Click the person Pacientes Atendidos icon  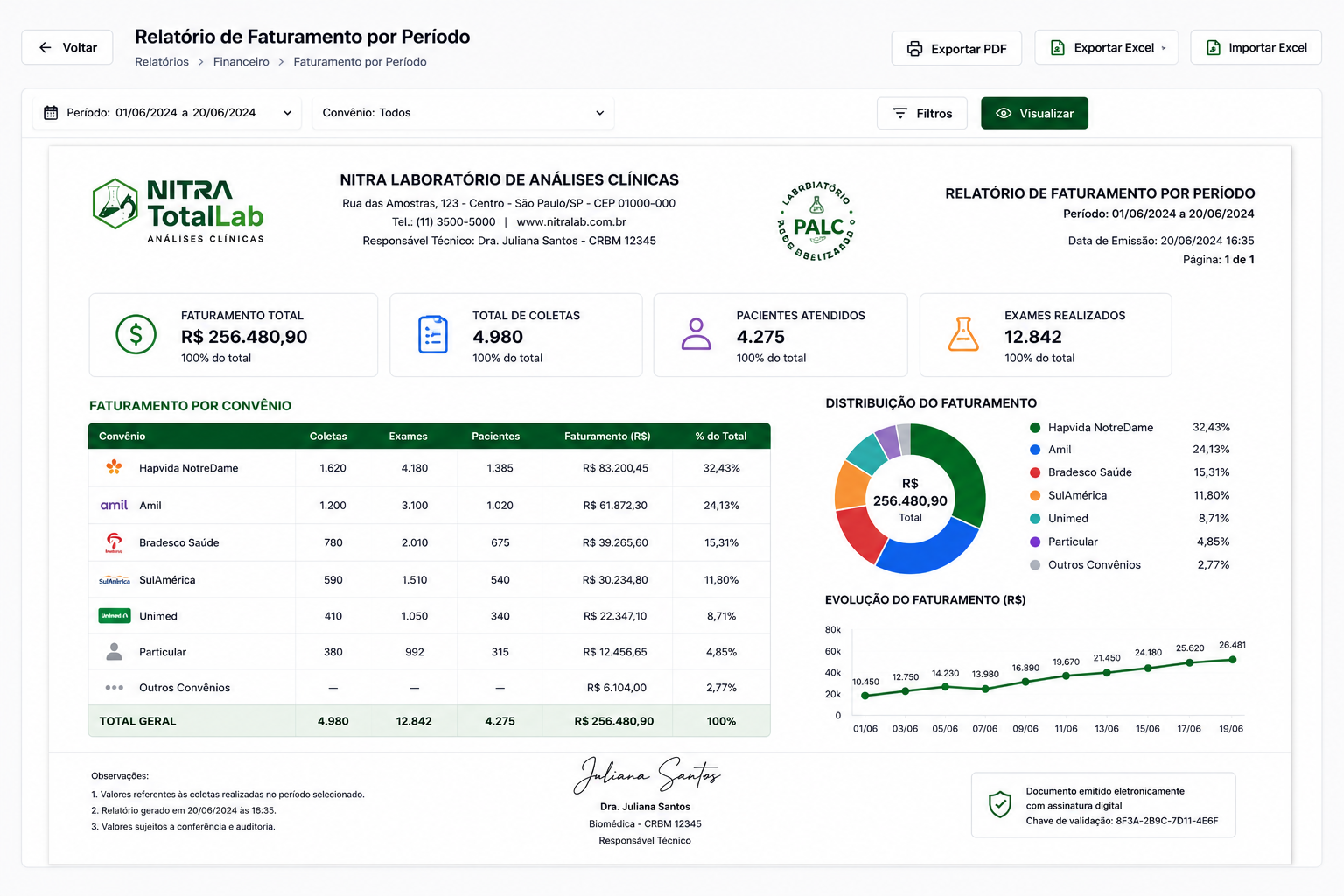point(696,334)
